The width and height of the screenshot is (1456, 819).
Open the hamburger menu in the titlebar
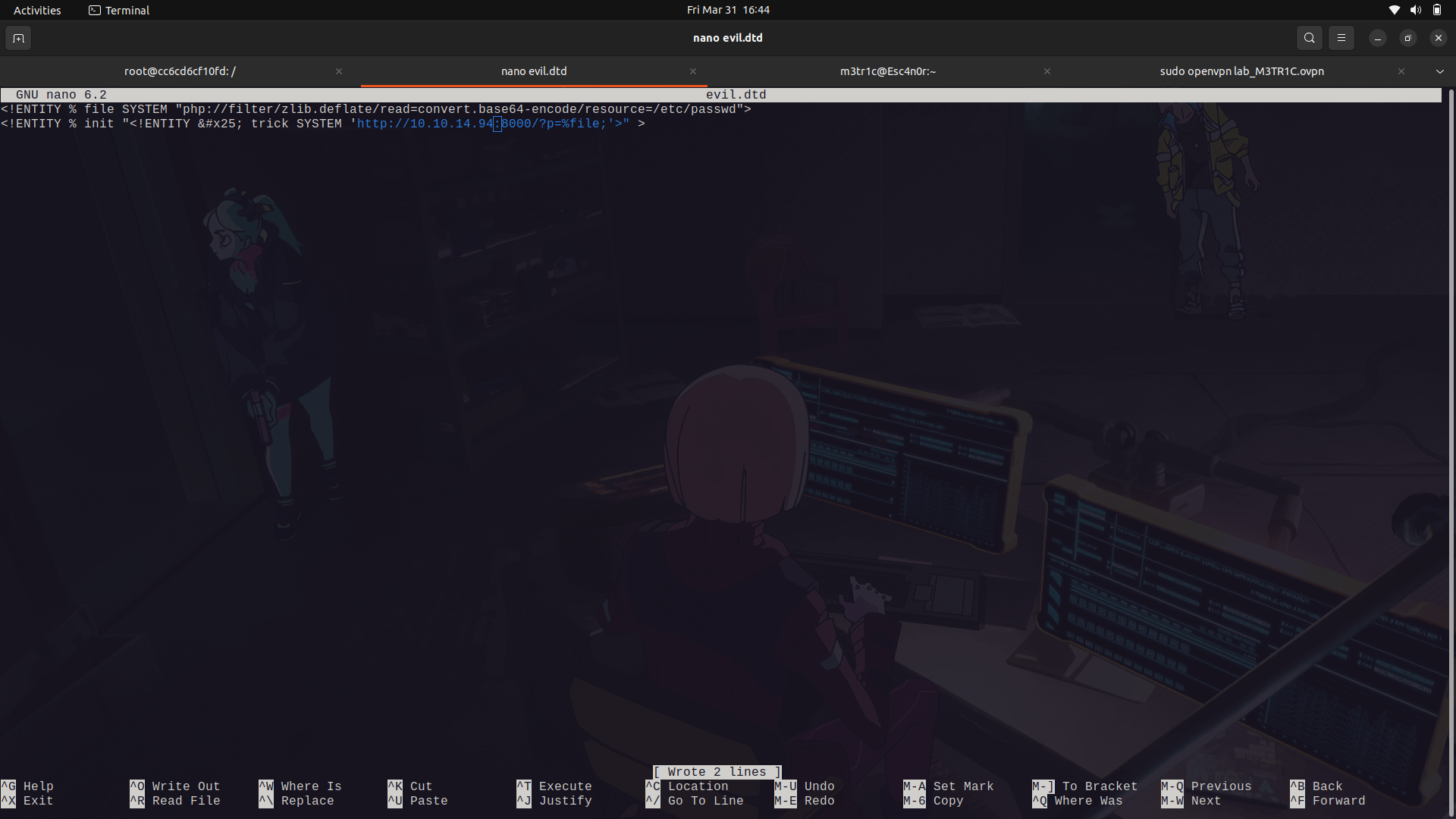[x=1341, y=37]
